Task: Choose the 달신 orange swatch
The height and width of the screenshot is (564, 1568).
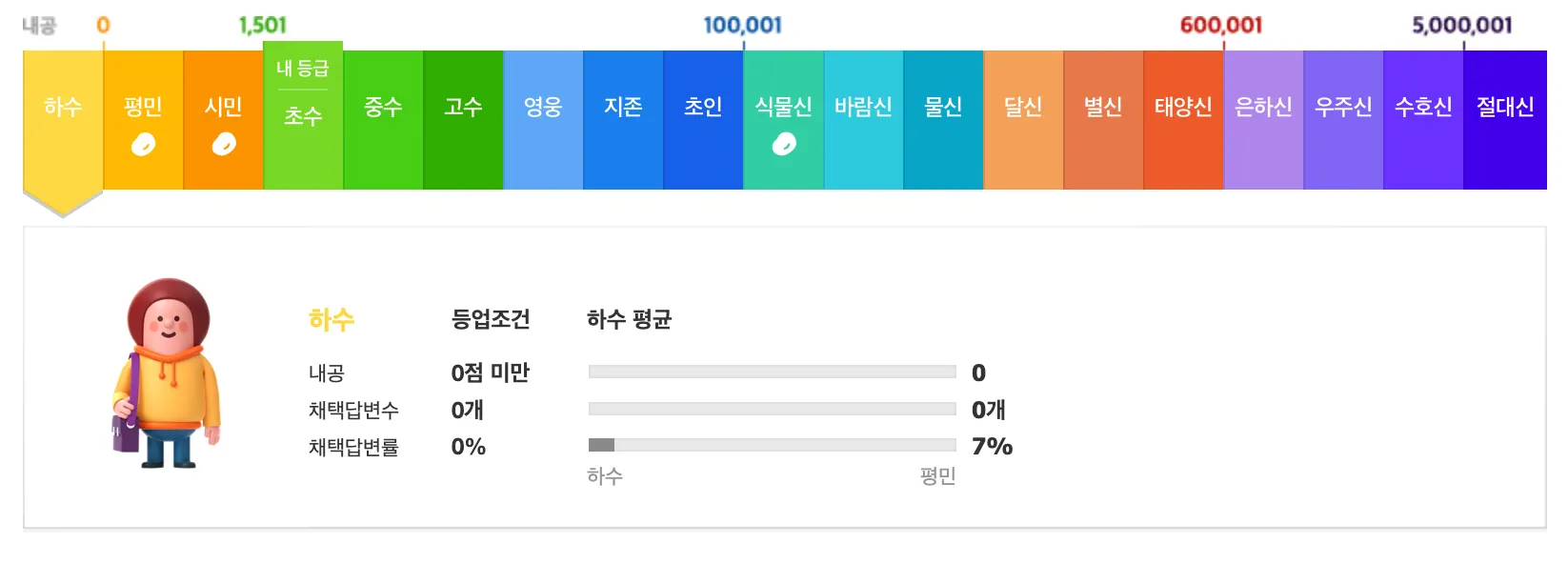Action: click(1023, 120)
